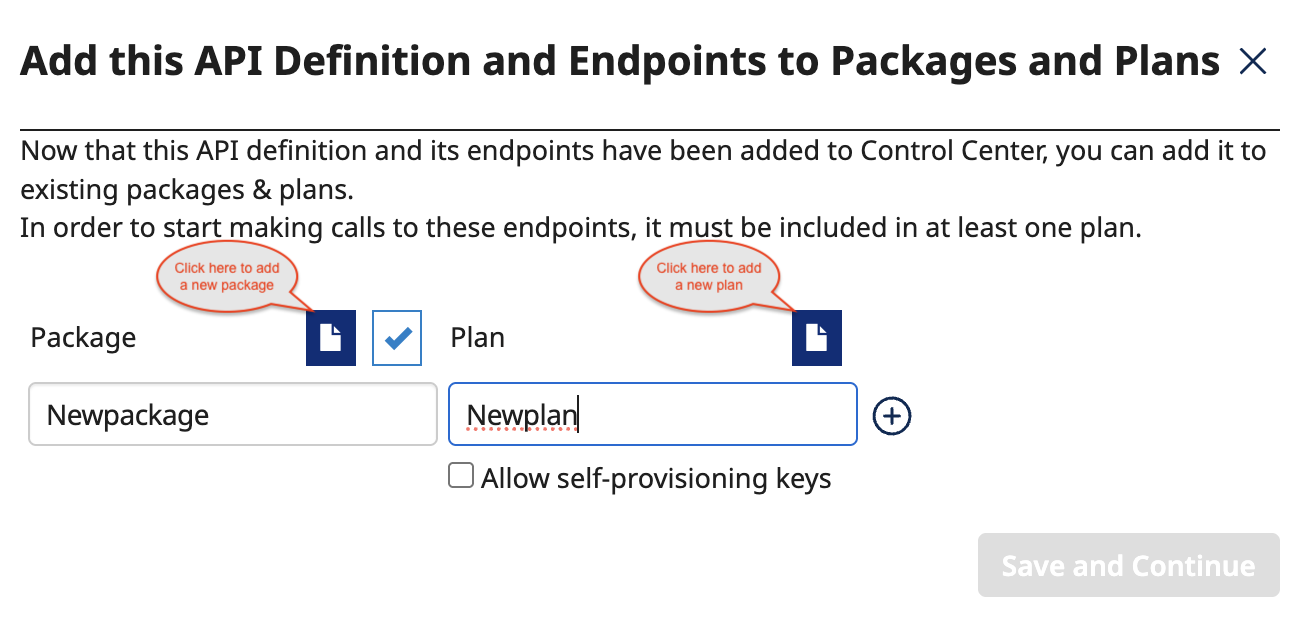
Task: Close the Packages and Plans dialog
Action: click(1252, 62)
